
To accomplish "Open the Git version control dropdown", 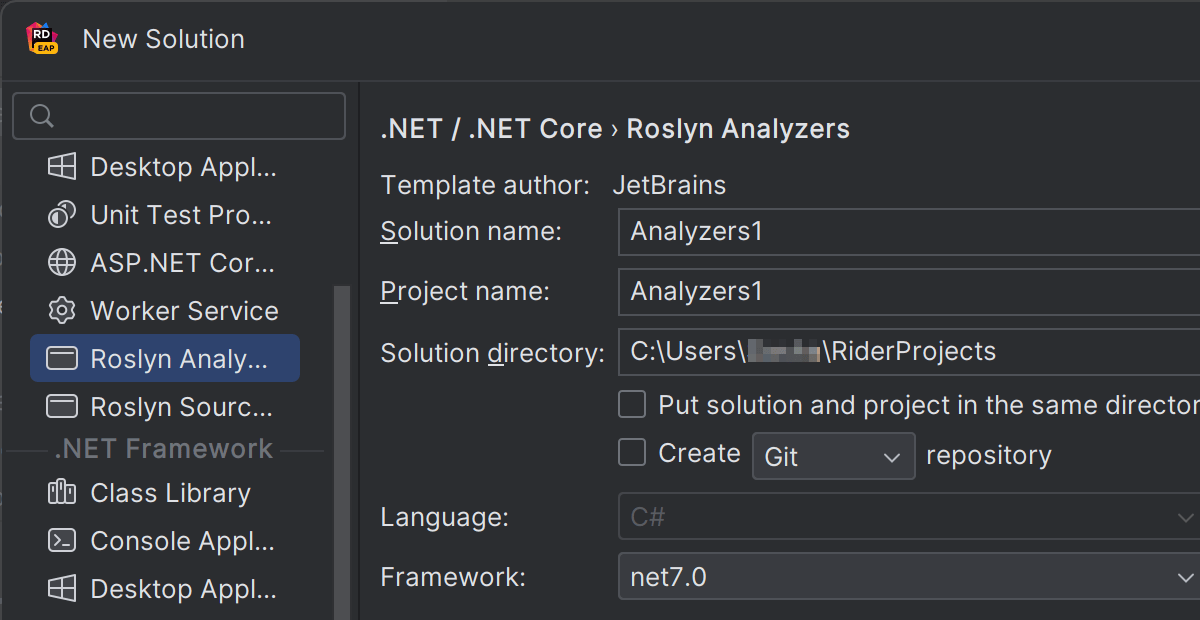I will pos(833,456).
